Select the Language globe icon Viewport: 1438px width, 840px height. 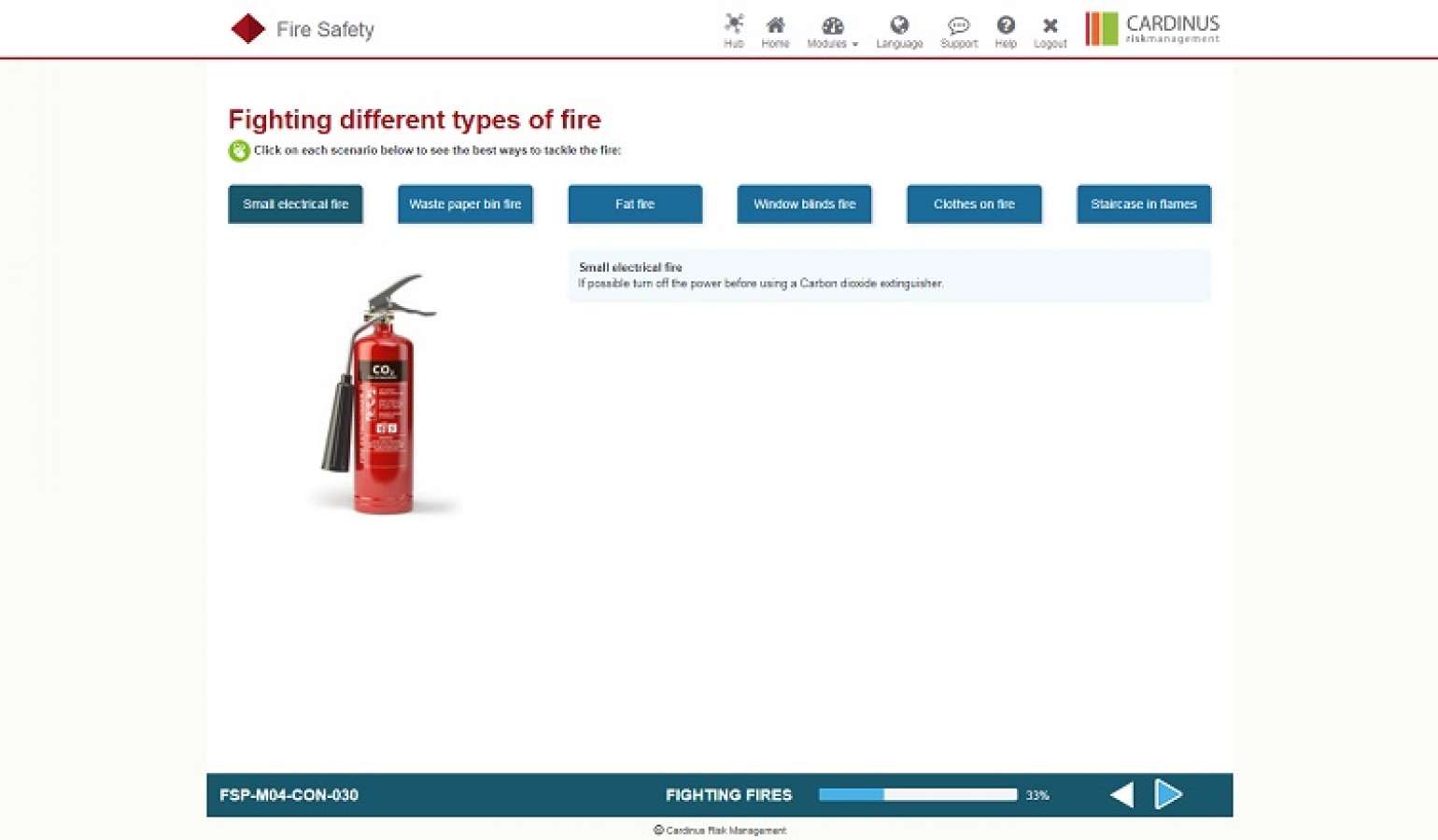pyautogui.click(x=899, y=26)
